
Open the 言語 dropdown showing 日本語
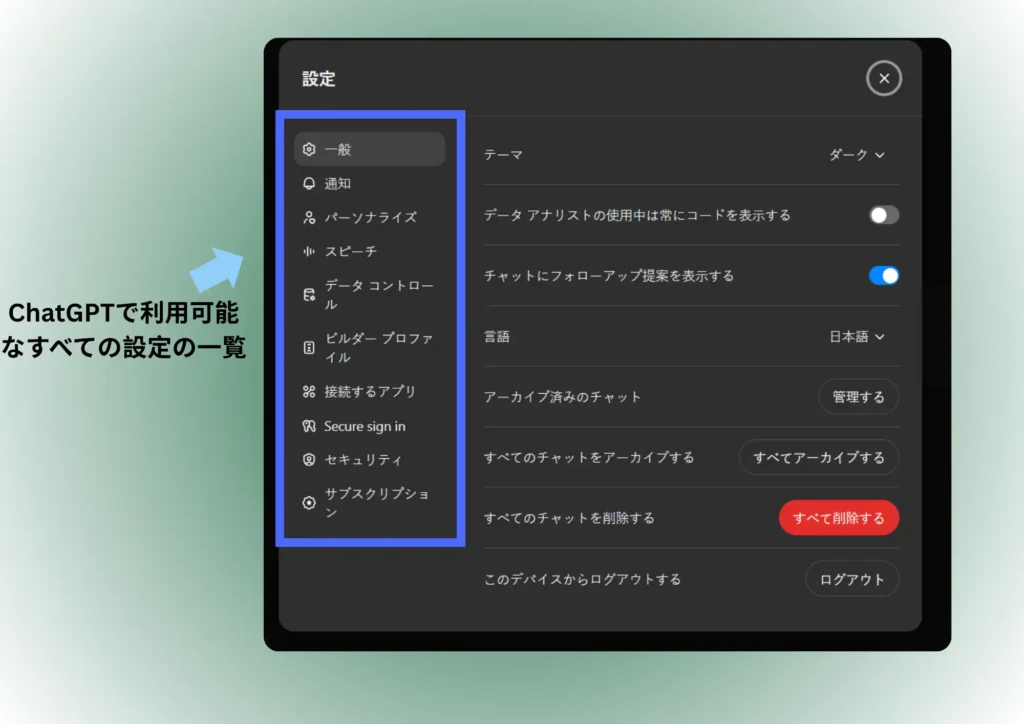click(857, 336)
